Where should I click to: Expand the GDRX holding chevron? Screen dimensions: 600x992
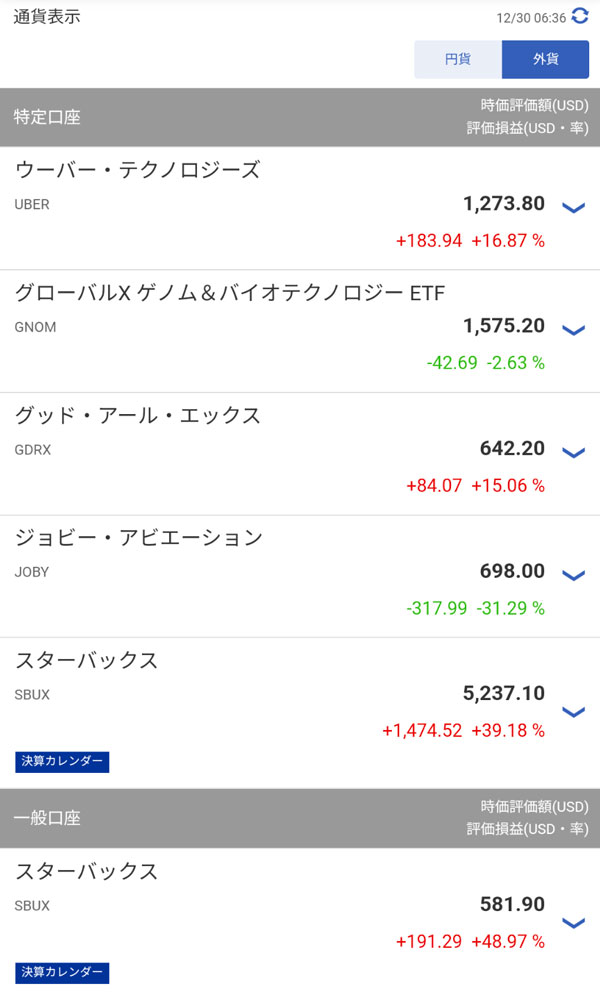[x=573, y=453]
